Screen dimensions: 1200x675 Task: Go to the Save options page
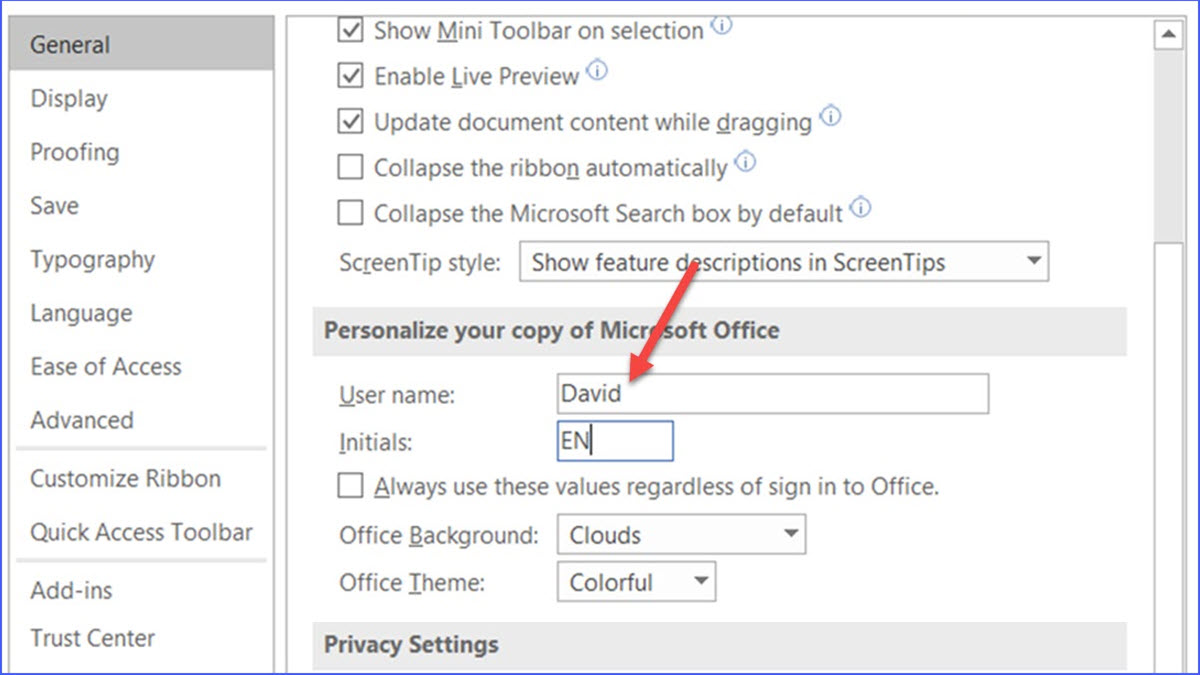(54, 206)
